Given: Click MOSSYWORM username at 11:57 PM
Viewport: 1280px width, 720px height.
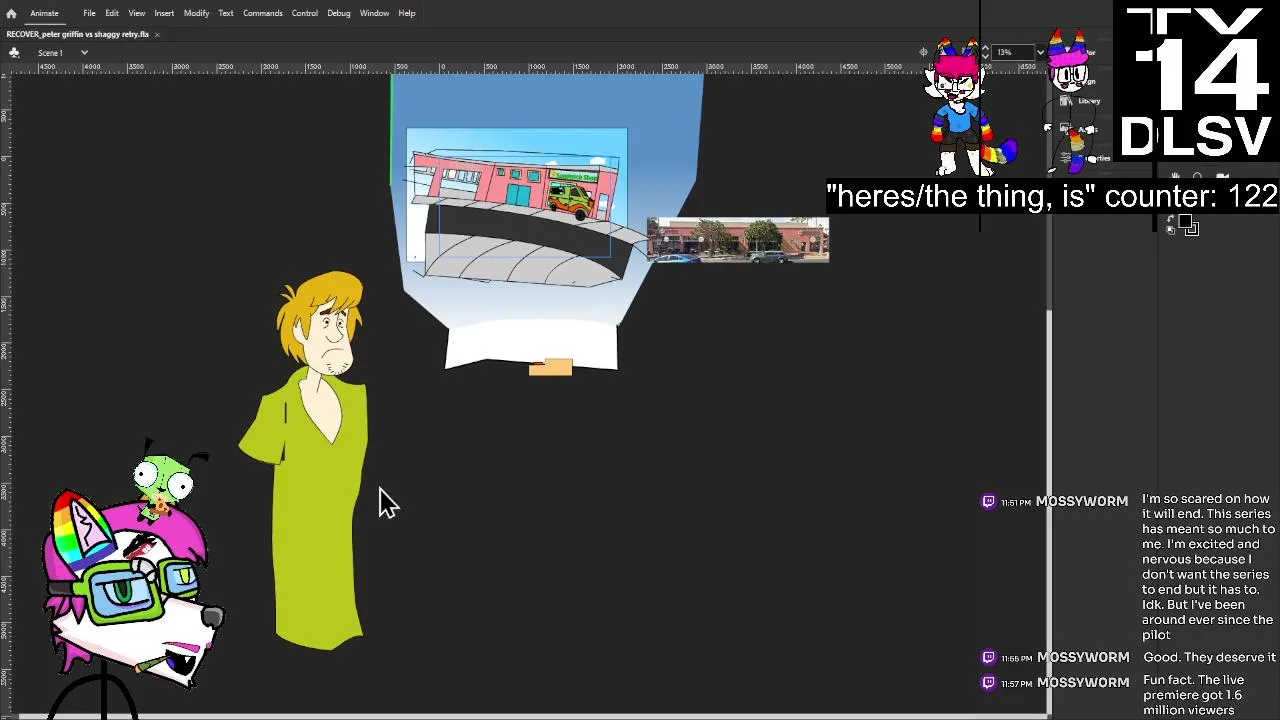Looking at the screenshot, I should (x=1083, y=683).
